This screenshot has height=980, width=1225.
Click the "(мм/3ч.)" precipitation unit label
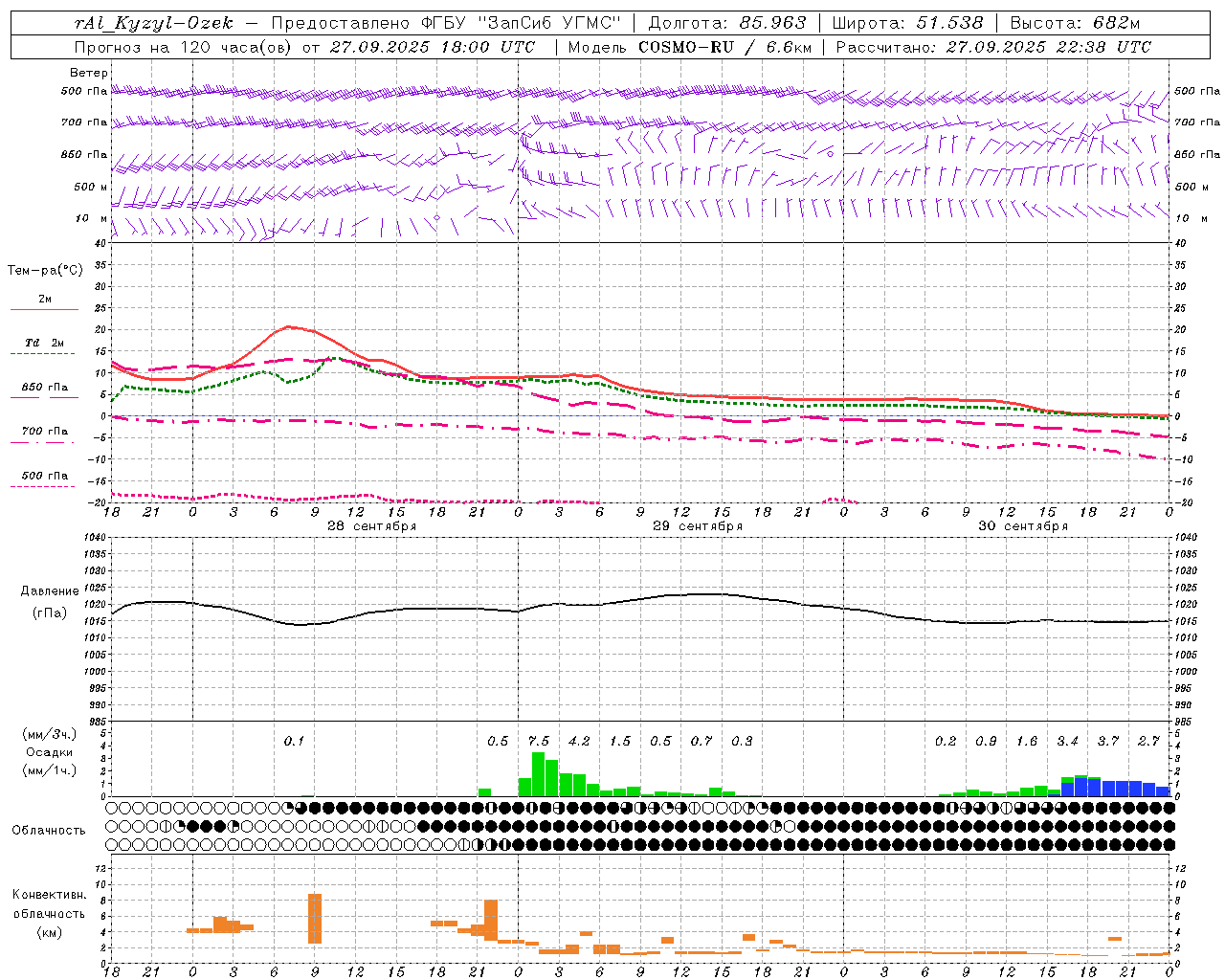(x=51, y=734)
